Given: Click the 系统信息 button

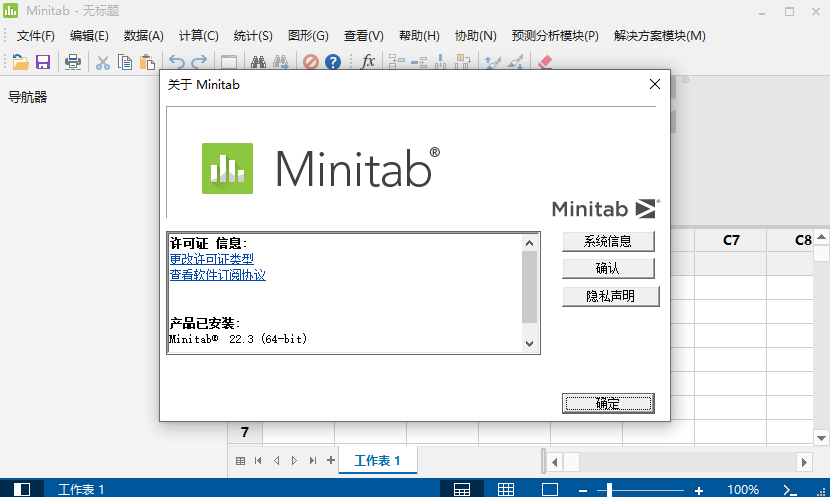Looking at the screenshot, I should [x=608, y=241].
